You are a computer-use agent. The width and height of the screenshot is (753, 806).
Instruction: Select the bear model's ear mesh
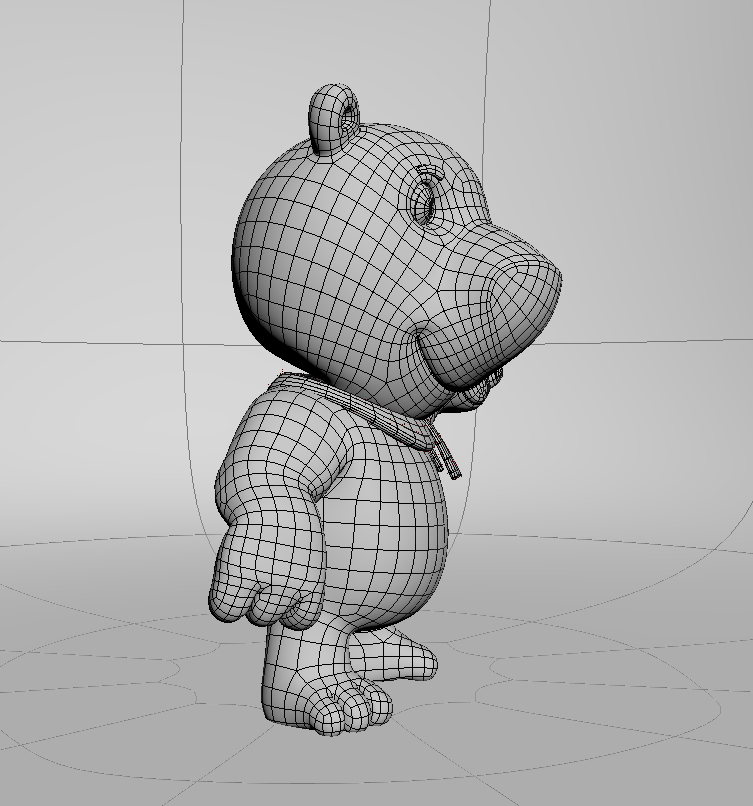pos(334,119)
